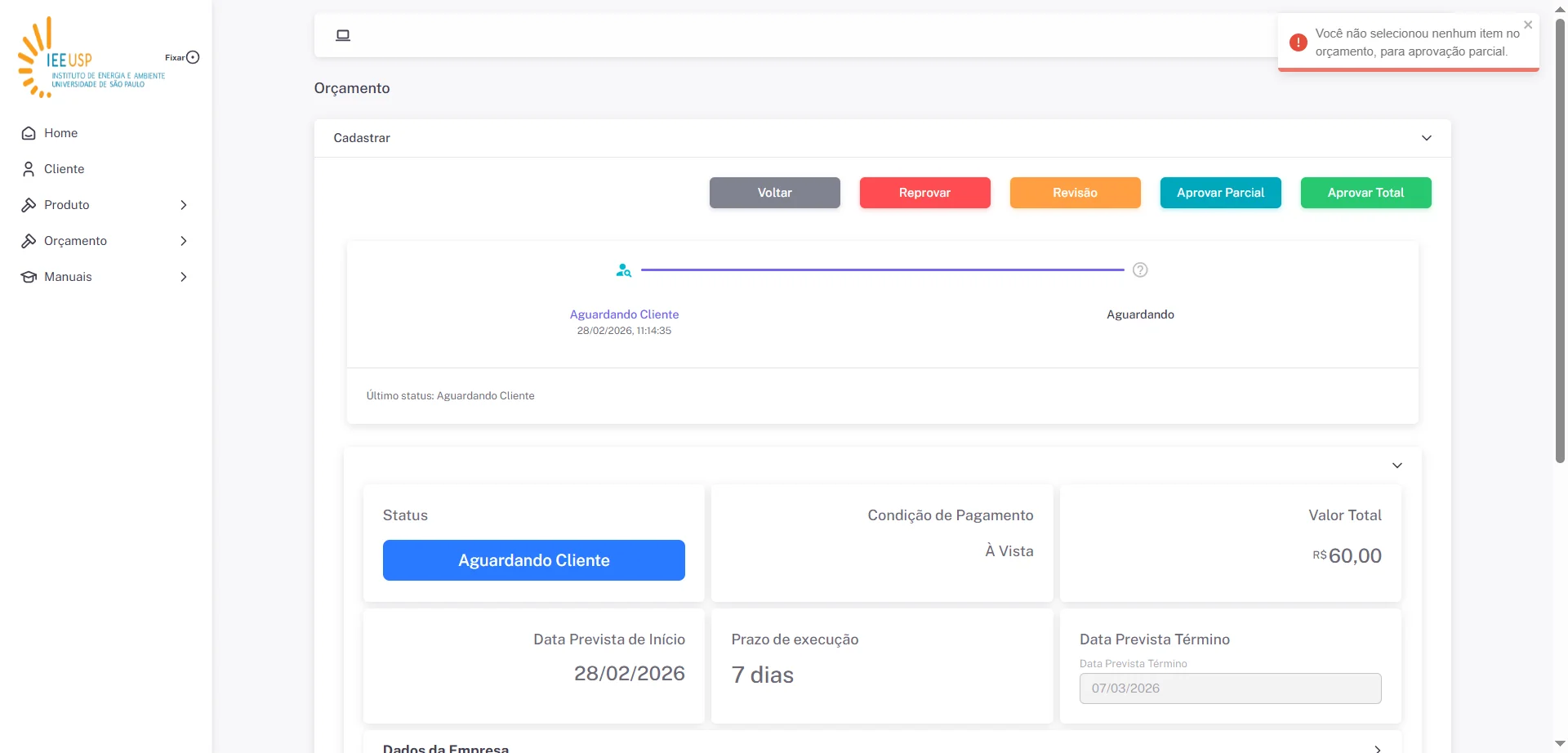Toggle the Fixar sidebar pin
Image resolution: width=1568 pixels, height=753 pixels.
tap(193, 57)
